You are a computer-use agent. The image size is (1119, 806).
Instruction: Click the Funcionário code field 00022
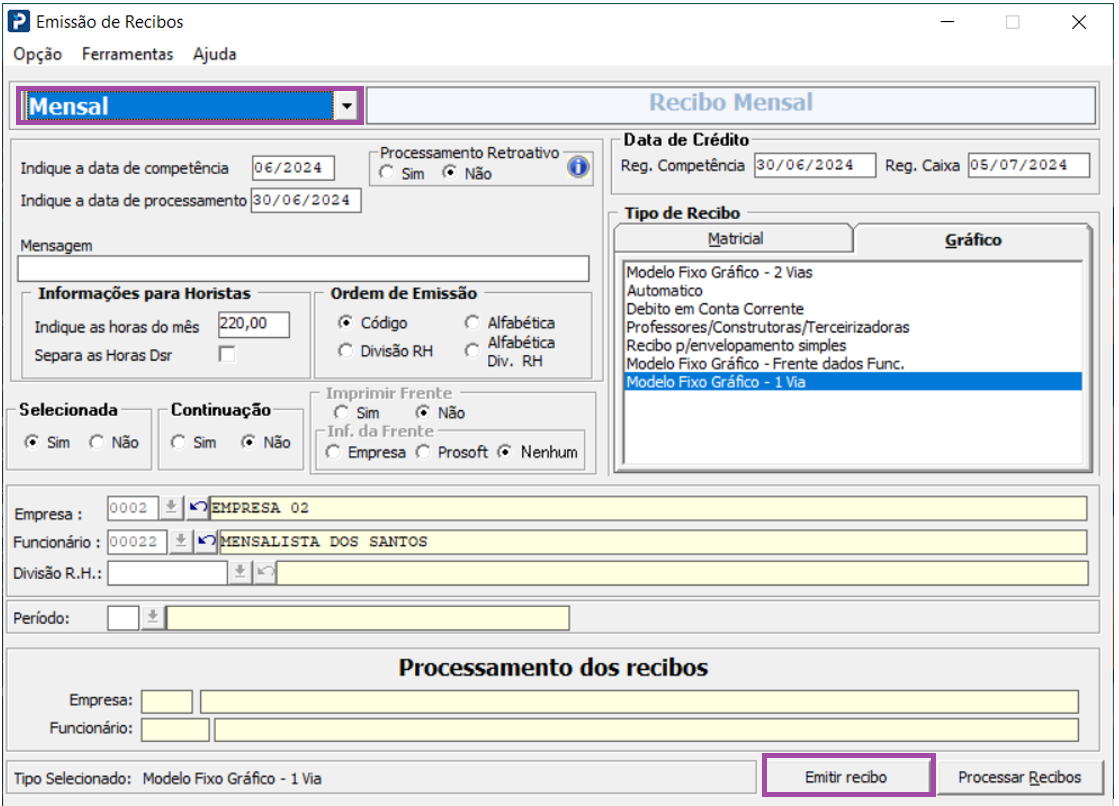point(137,542)
